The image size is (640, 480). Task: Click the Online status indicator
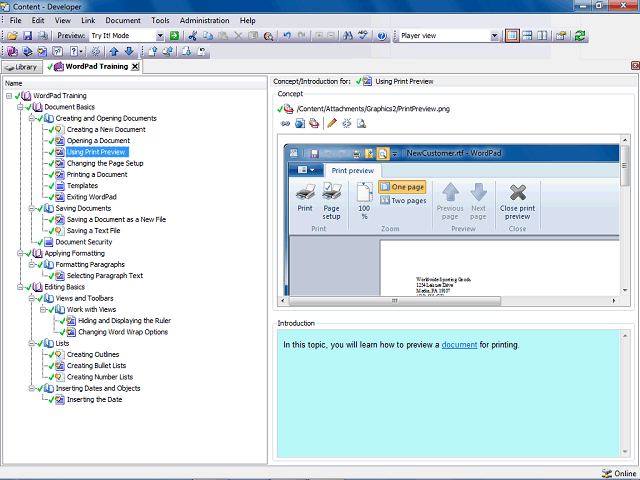pyautogui.click(x=619, y=473)
